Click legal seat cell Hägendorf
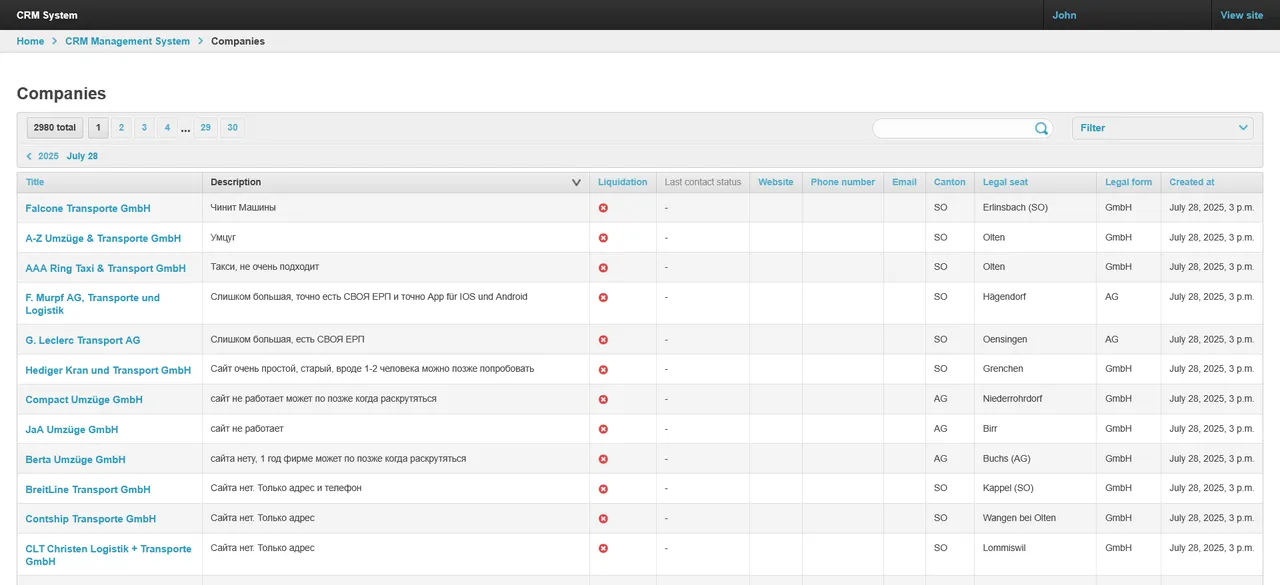 point(1004,297)
